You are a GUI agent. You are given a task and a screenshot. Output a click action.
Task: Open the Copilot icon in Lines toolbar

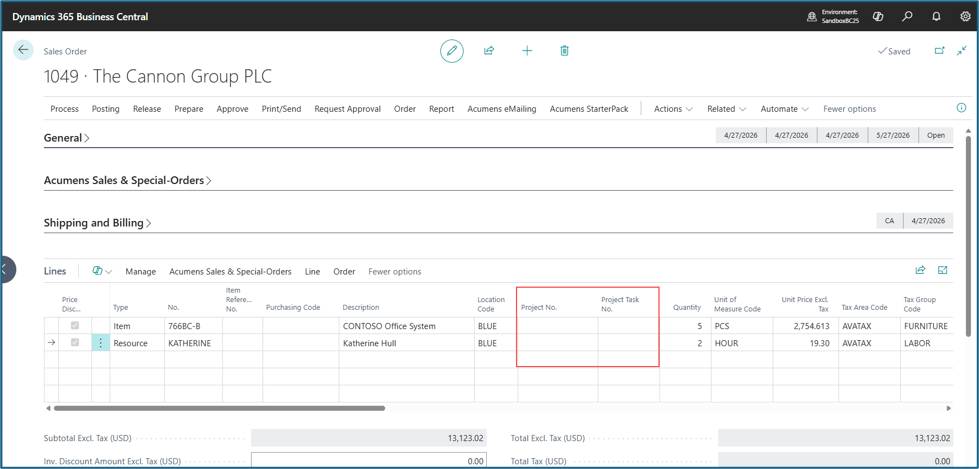click(97, 271)
